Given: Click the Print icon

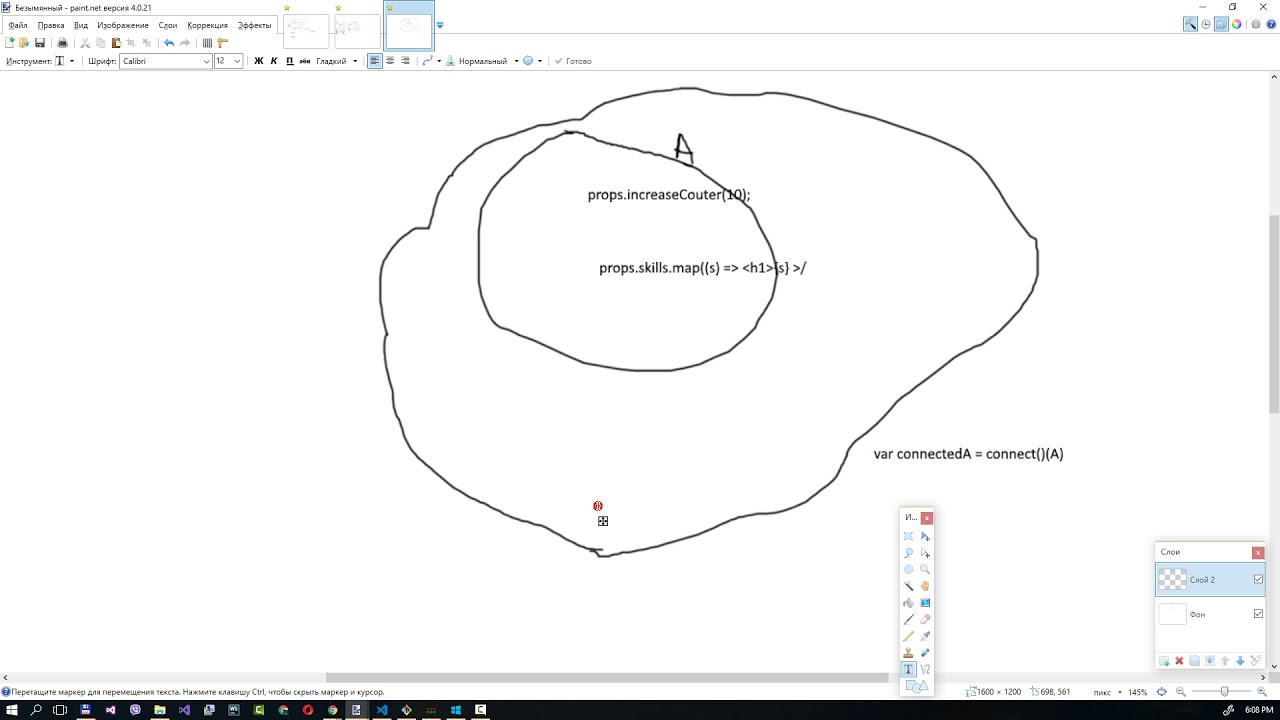Looking at the screenshot, I should [62, 43].
